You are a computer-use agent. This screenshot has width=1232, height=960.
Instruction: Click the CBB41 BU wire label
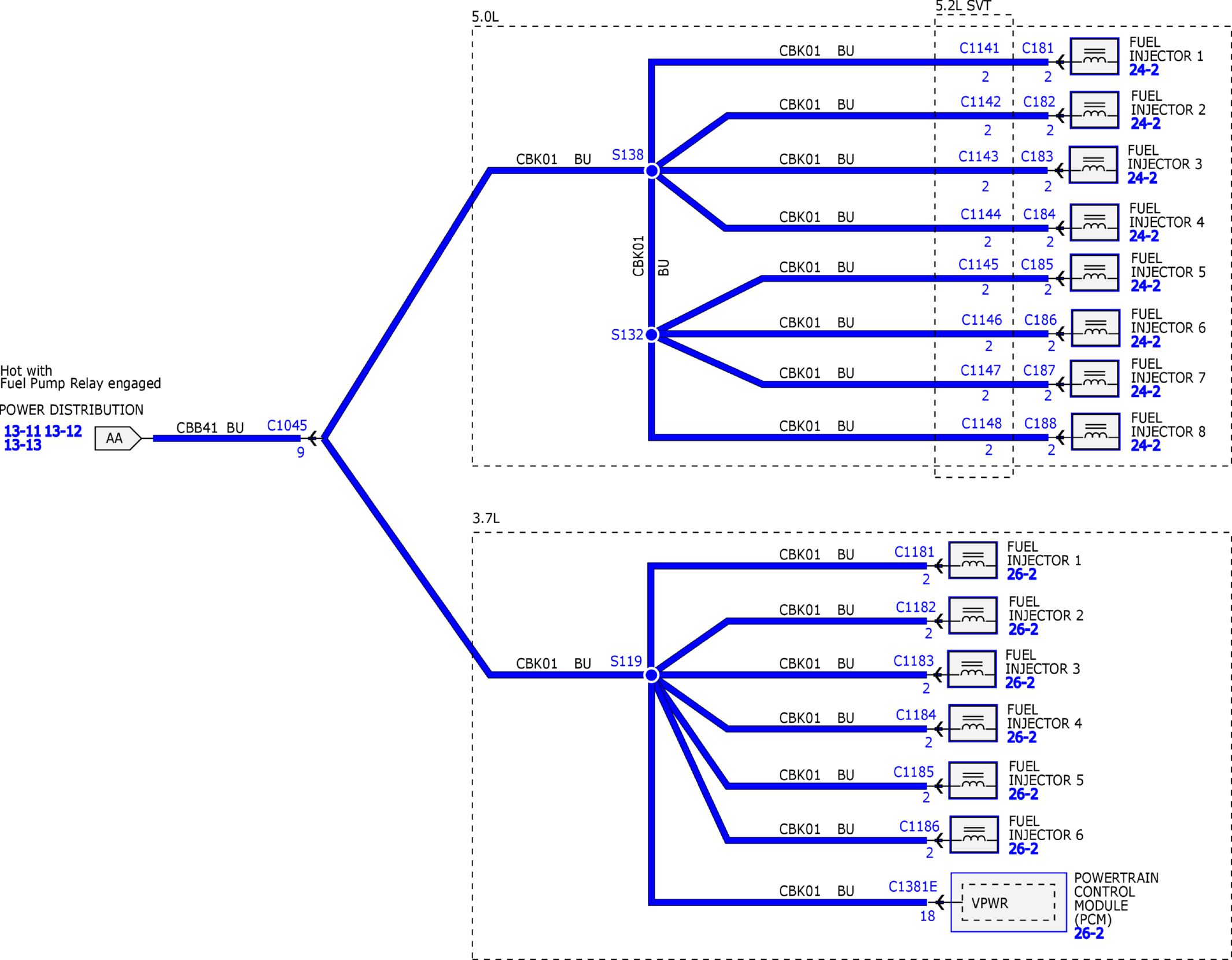pyautogui.click(x=210, y=428)
